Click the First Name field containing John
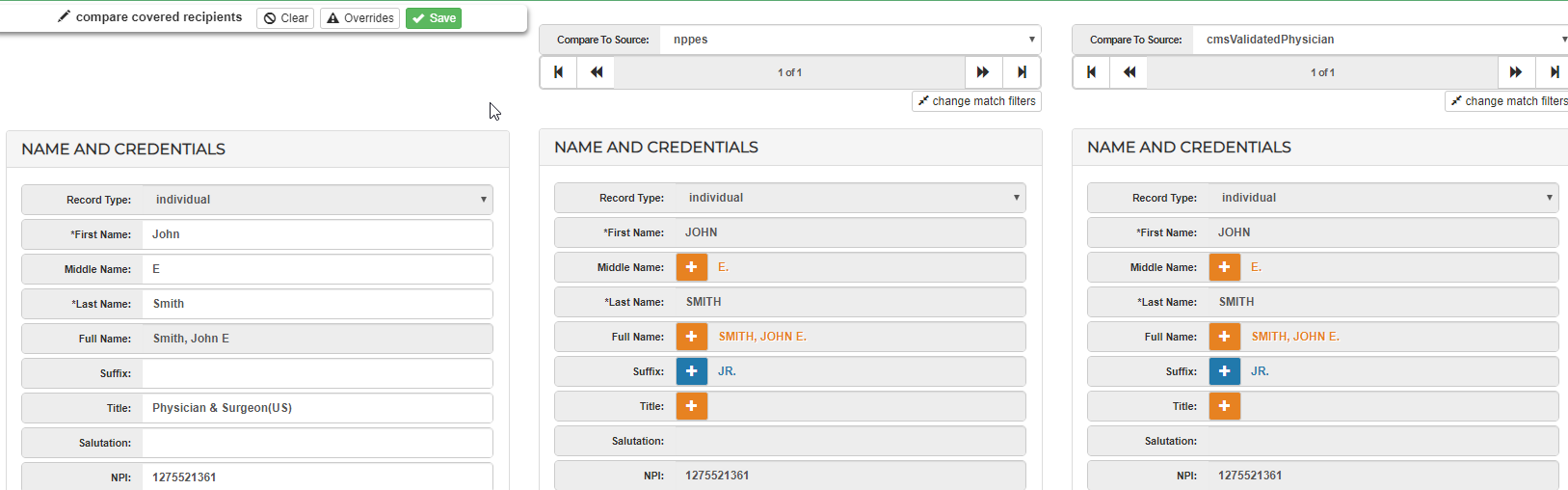1568x490 pixels. (x=318, y=234)
